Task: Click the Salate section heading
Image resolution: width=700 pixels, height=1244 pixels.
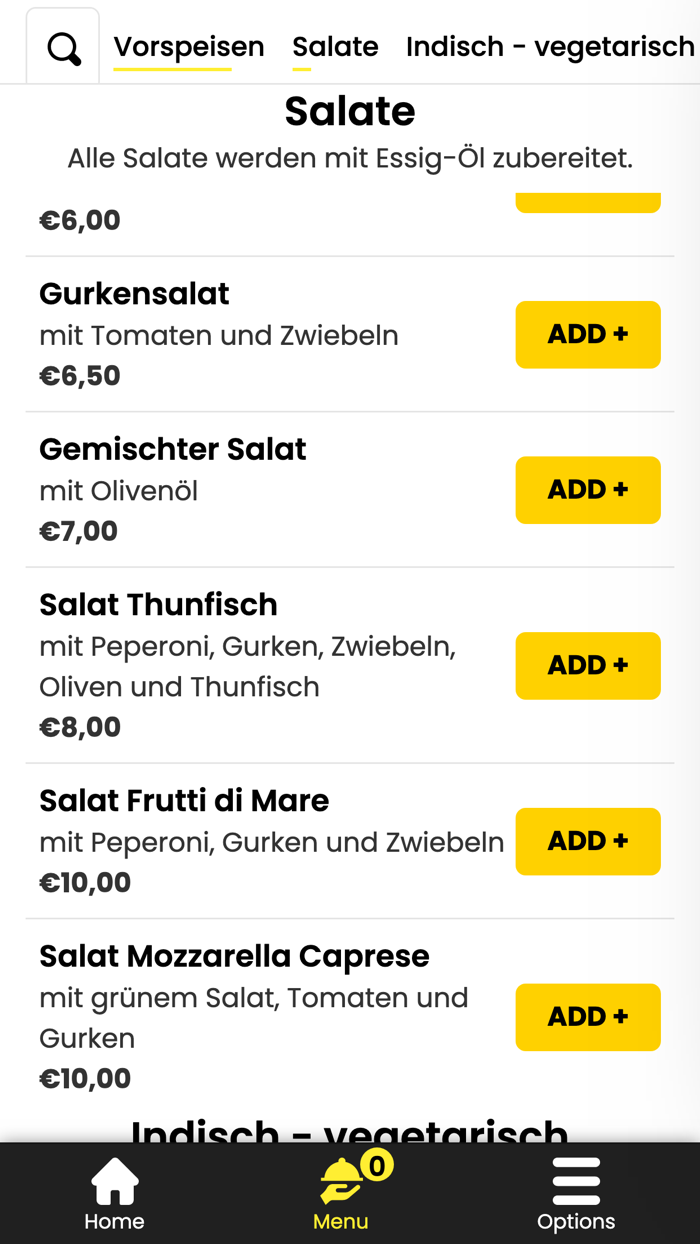Action: click(x=350, y=111)
